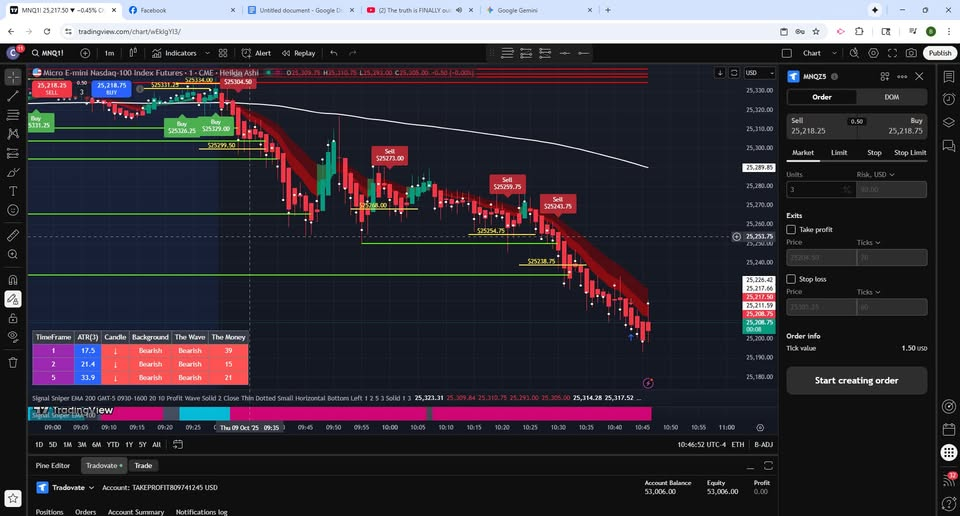The width and height of the screenshot is (960, 516).
Task: Select the crosshair cursor tool
Action: click(x=13, y=77)
